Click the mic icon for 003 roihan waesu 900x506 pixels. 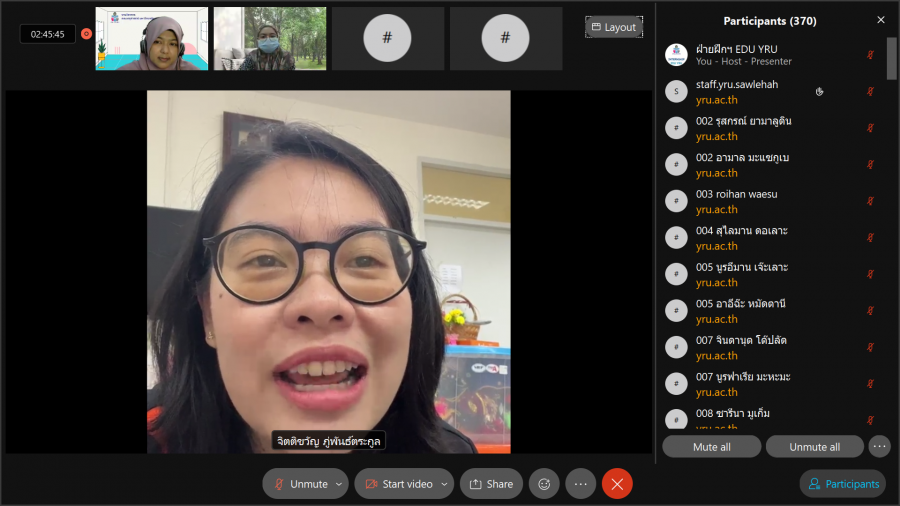pyautogui.click(x=869, y=201)
